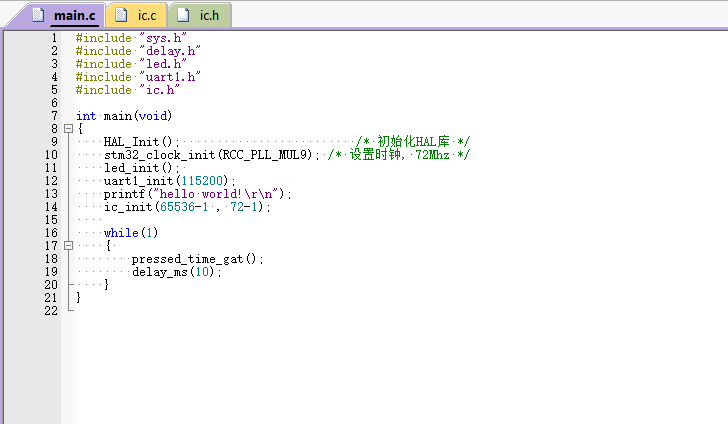The height and width of the screenshot is (424, 728).
Task: Click the closing brace on line 21
Action: pos(78,297)
